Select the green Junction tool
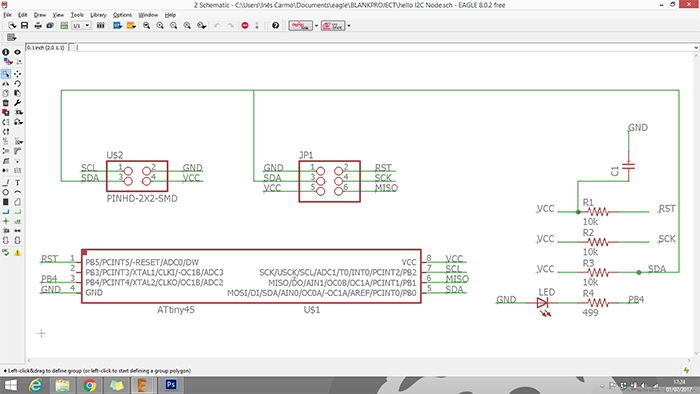Image resolution: width=700 pixels, height=394 pixels. tap(5, 221)
